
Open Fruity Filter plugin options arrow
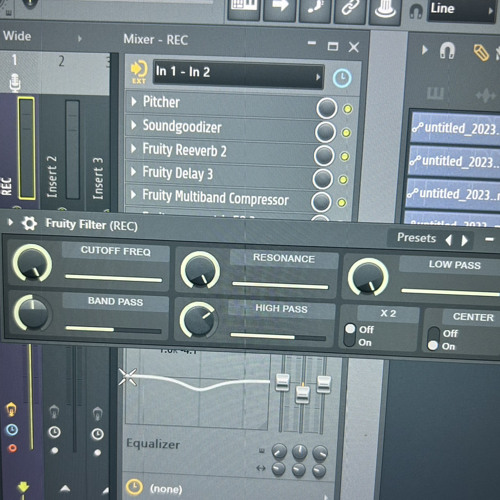coord(10,222)
